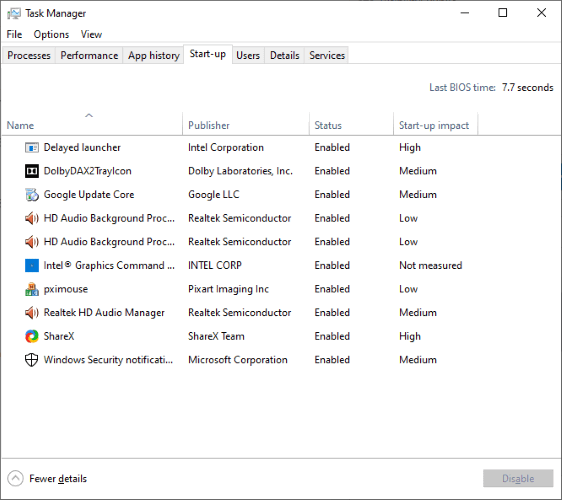The height and width of the screenshot is (500, 562).
Task: Switch to the Services tab
Action: (327, 56)
